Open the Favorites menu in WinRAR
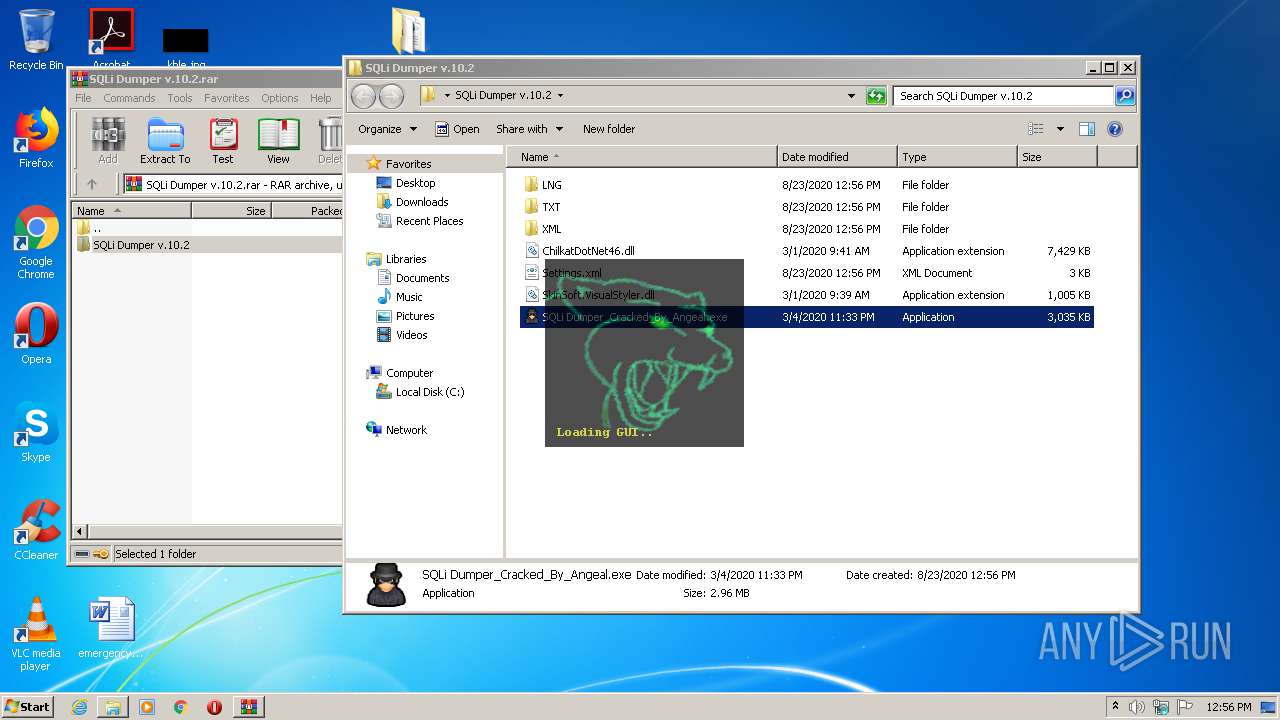Image resolution: width=1280 pixels, height=720 pixels. coord(227,98)
